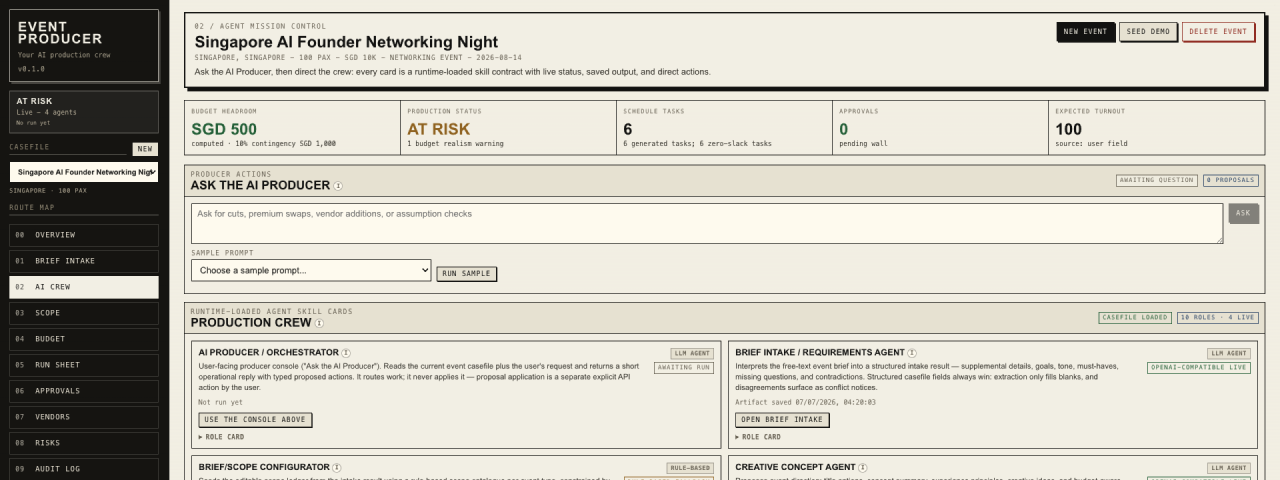Open the Choose a sample prompt dropdown
This screenshot has width=1280, height=480.
click(x=311, y=270)
